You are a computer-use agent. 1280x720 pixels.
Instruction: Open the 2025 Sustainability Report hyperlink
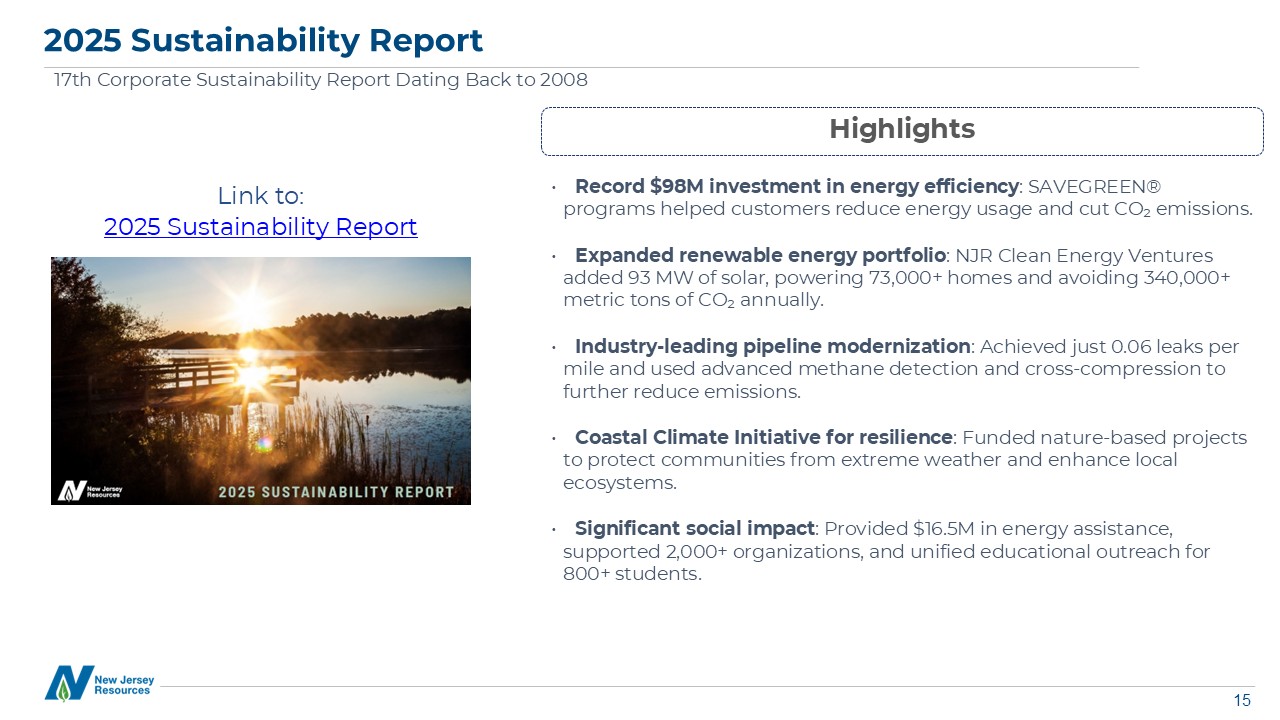[260, 227]
